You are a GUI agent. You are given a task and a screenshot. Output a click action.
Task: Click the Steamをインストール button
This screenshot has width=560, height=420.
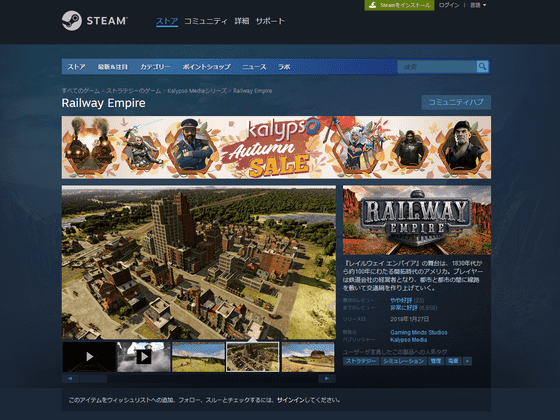coord(399,5)
